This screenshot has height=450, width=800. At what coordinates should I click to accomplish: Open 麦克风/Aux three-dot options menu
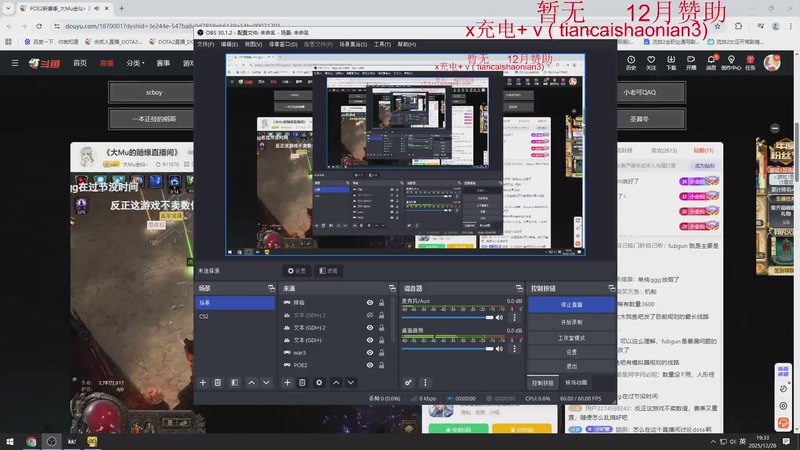coord(514,317)
